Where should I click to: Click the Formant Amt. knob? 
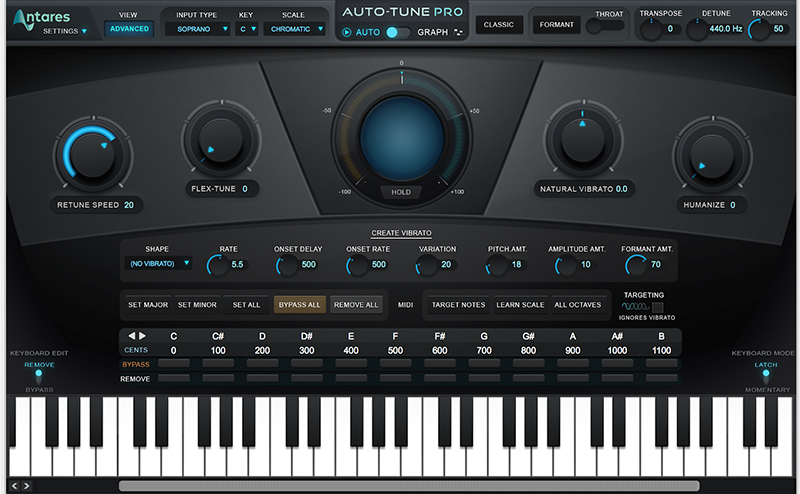636,265
